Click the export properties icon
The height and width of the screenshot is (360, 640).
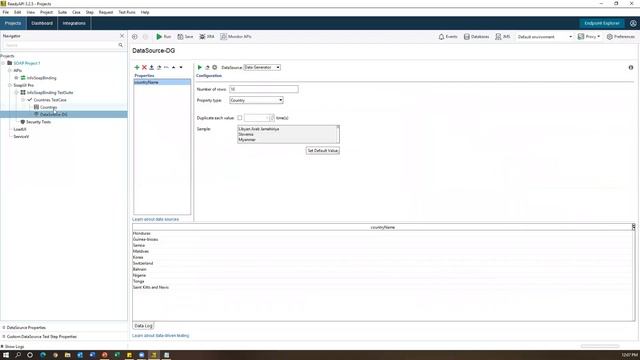[x=159, y=67]
